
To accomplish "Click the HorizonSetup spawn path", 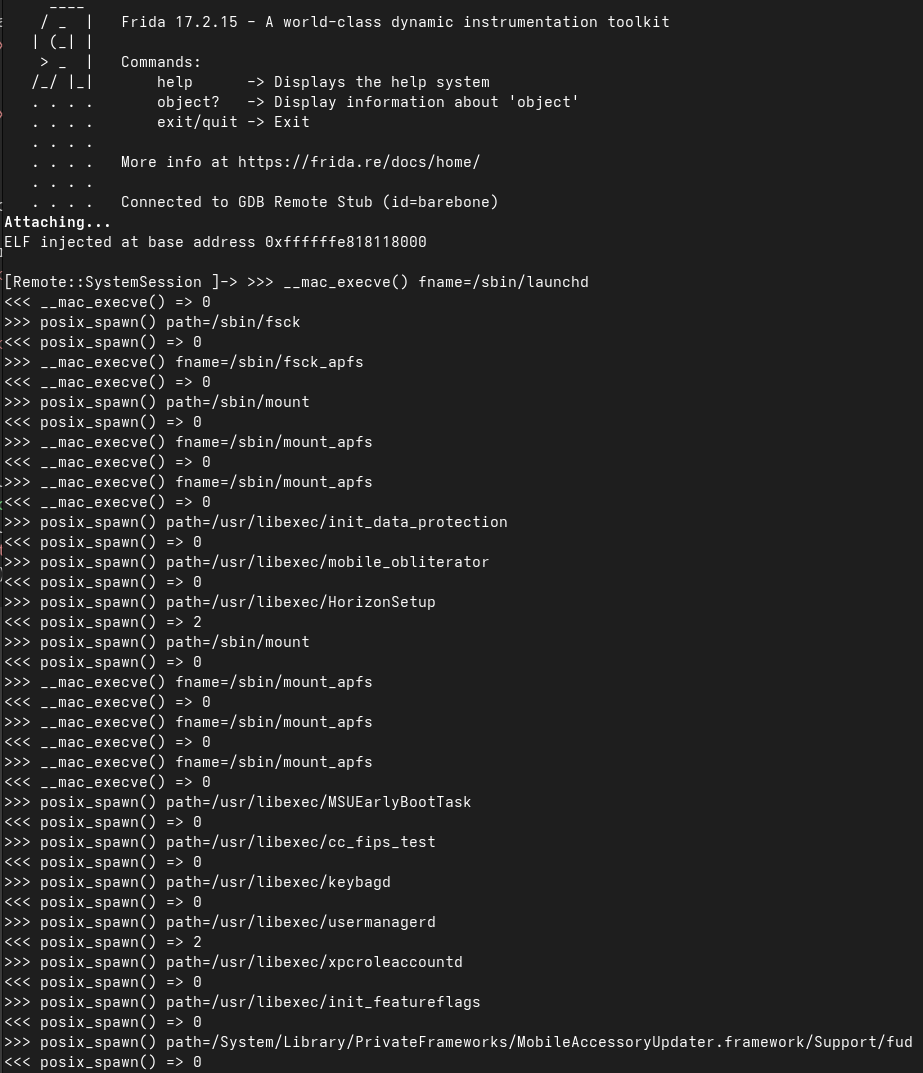I will coord(300,602).
